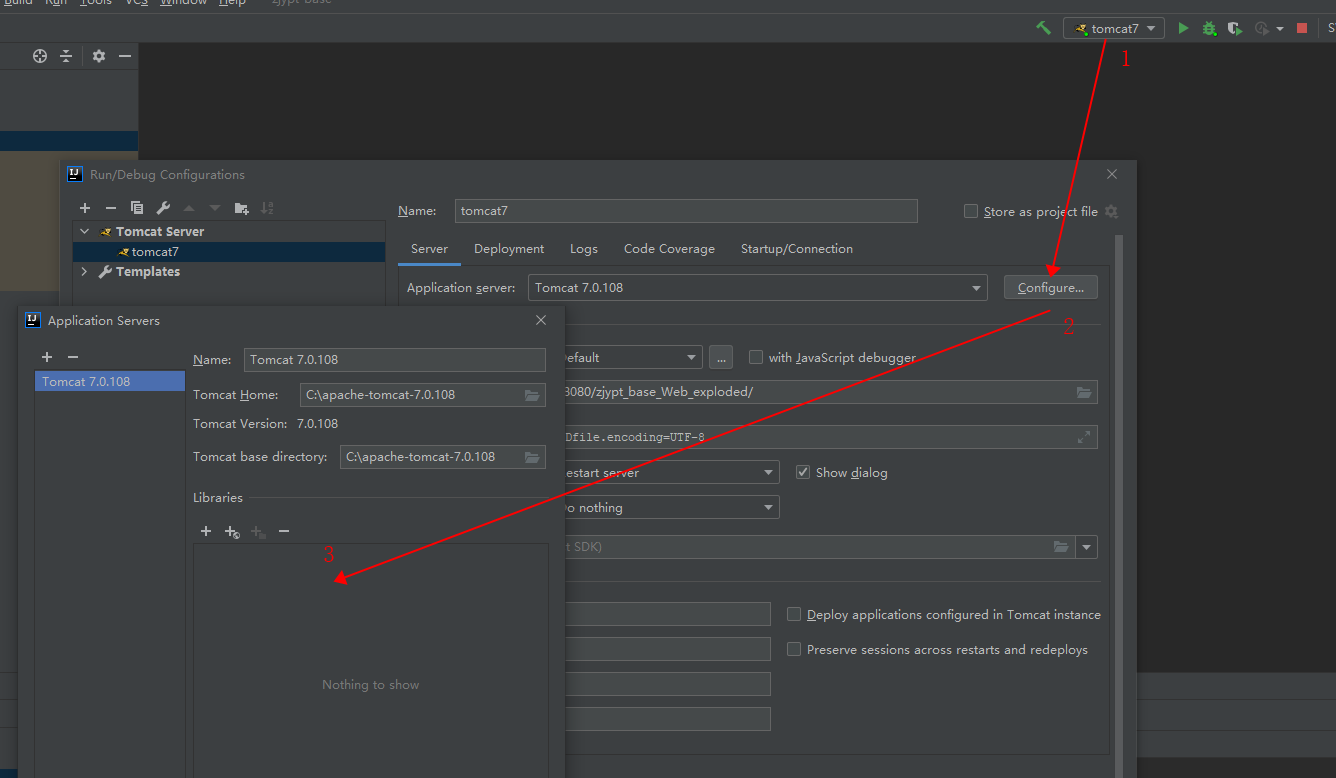The image size is (1336, 778).
Task: Expand the Templates tree node
Action: click(x=85, y=272)
